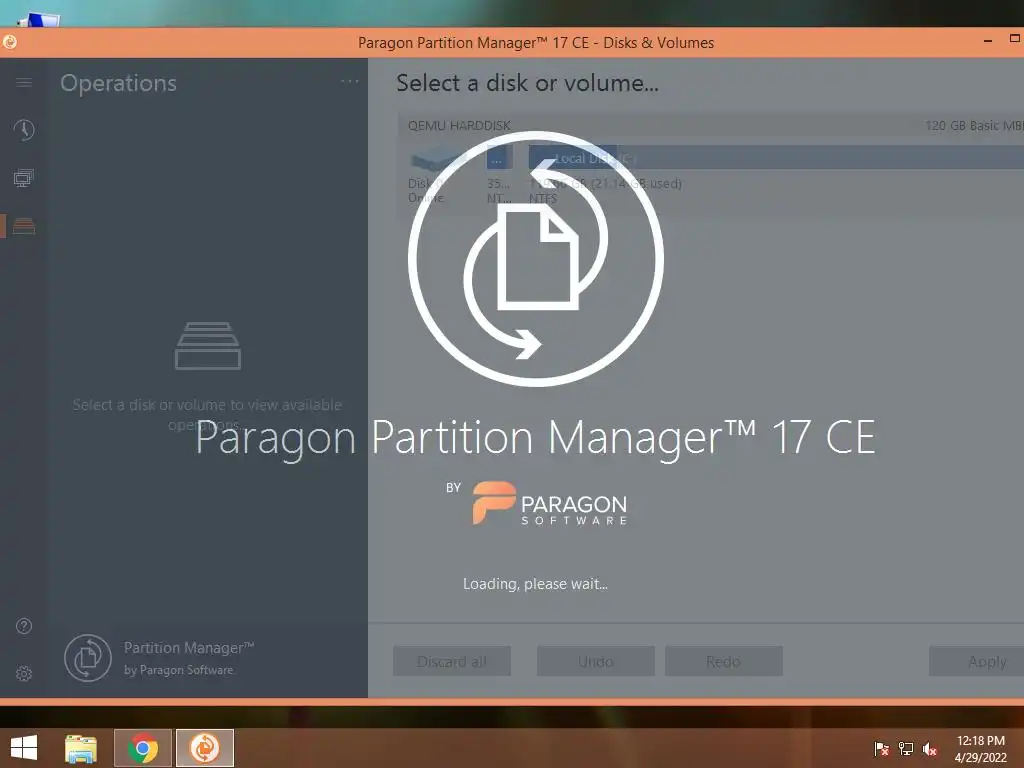Click the network tray icon
Image resolution: width=1024 pixels, height=768 pixels.
(906, 749)
